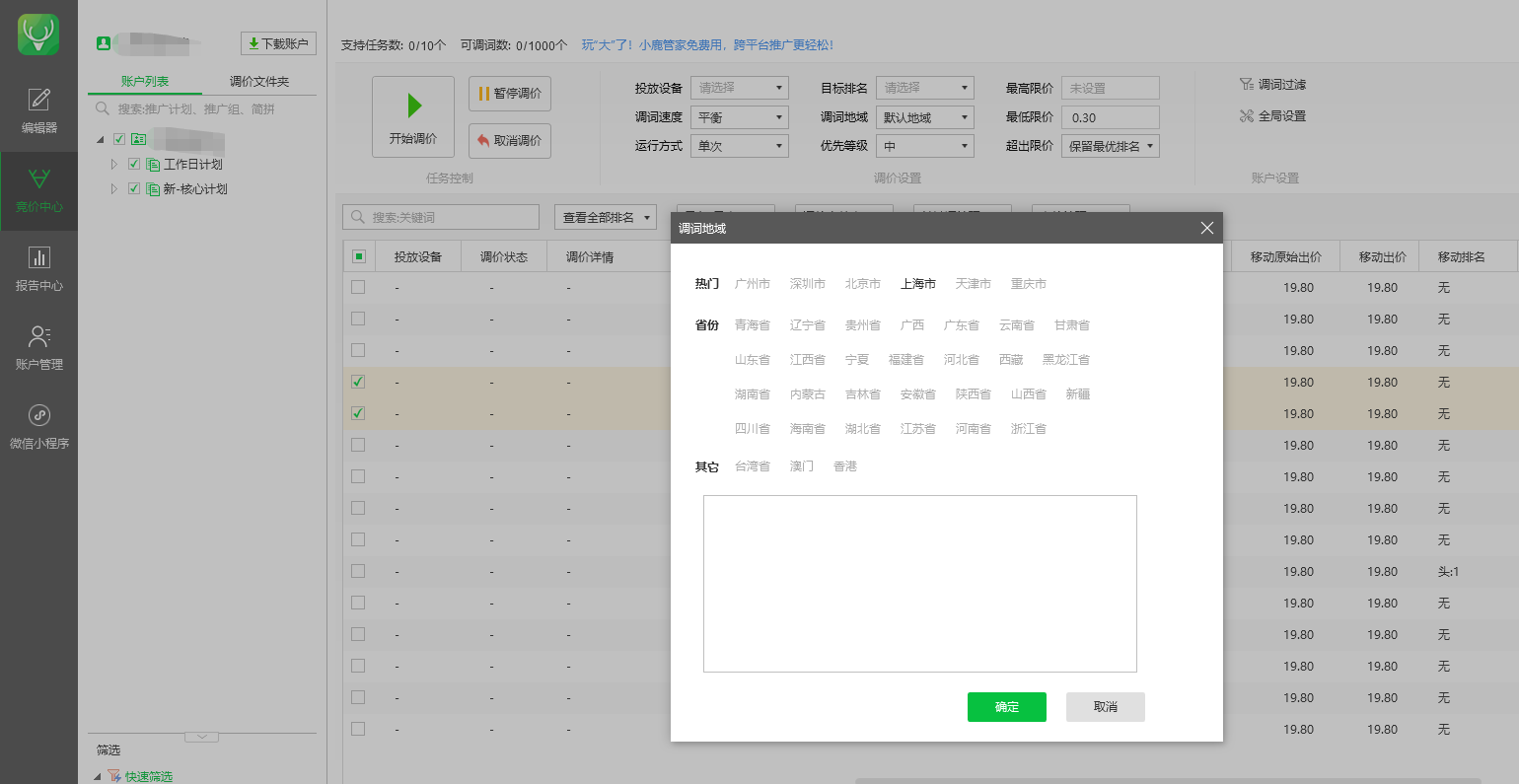This screenshot has height=784, width=1519.
Task: Select 四川省 in the province list
Action: coord(753,429)
